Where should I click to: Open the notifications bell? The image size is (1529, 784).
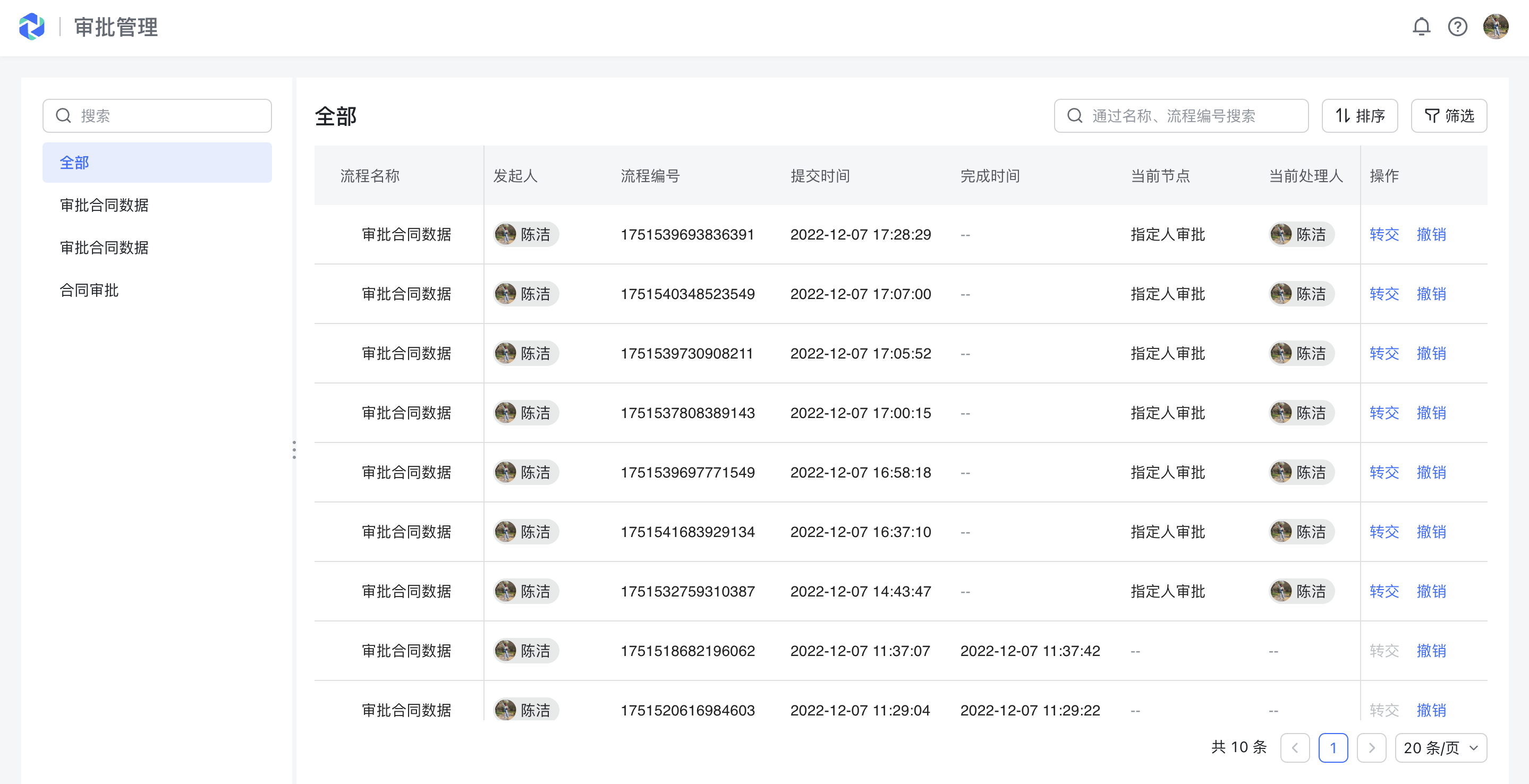tap(1421, 27)
